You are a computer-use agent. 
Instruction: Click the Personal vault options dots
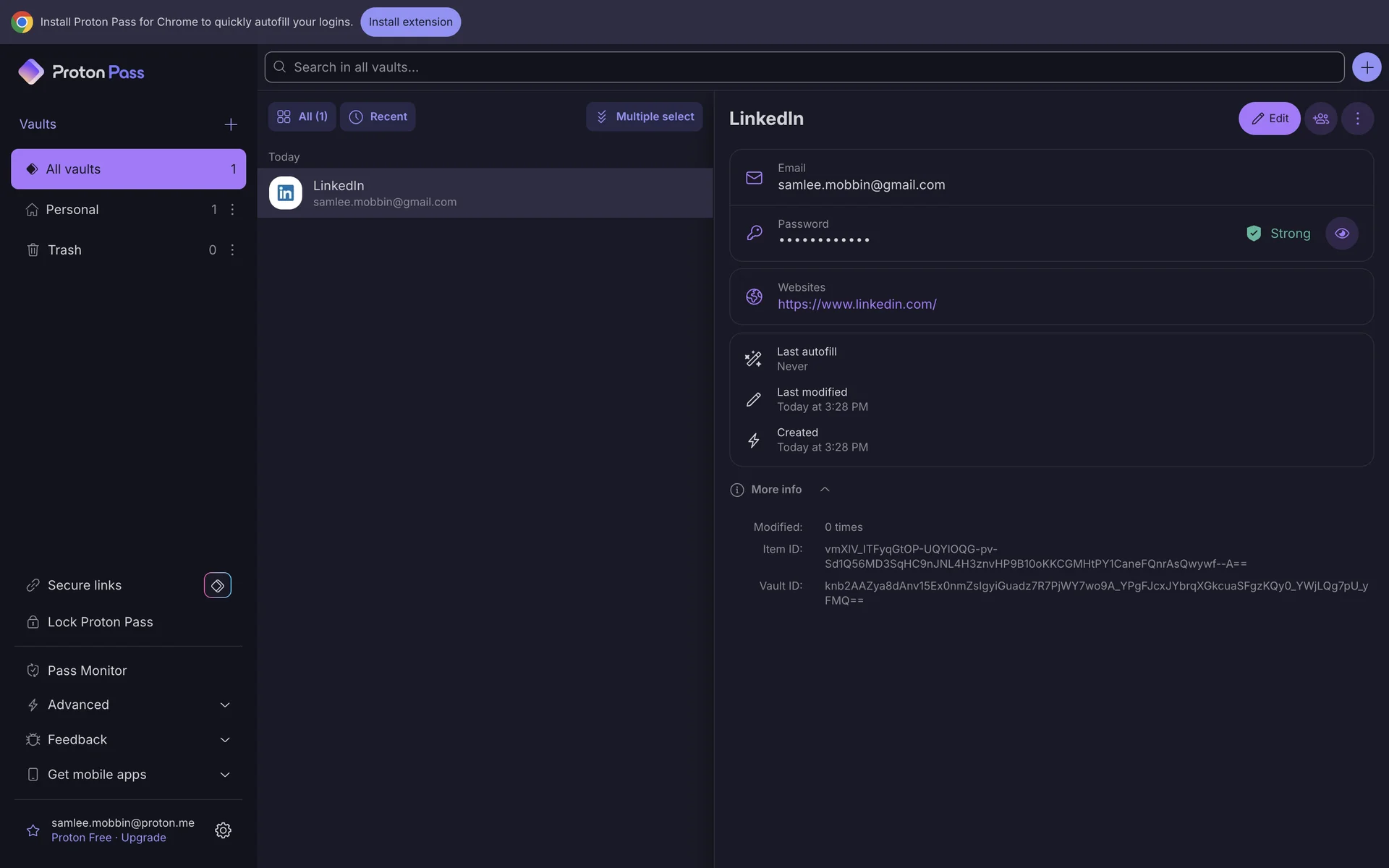click(x=232, y=210)
